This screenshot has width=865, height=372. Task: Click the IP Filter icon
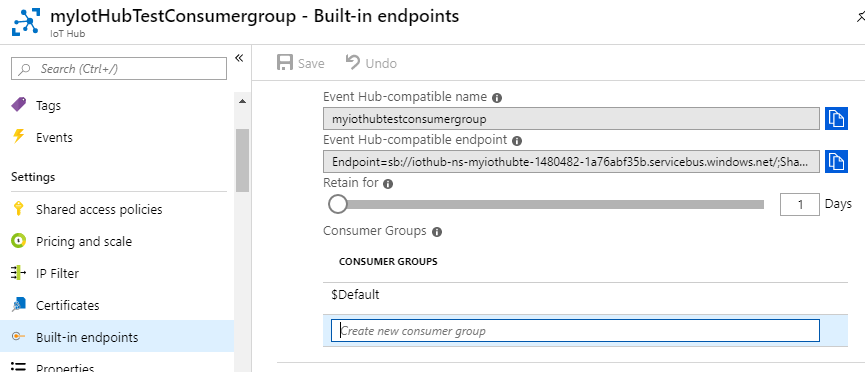click(19, 273)
